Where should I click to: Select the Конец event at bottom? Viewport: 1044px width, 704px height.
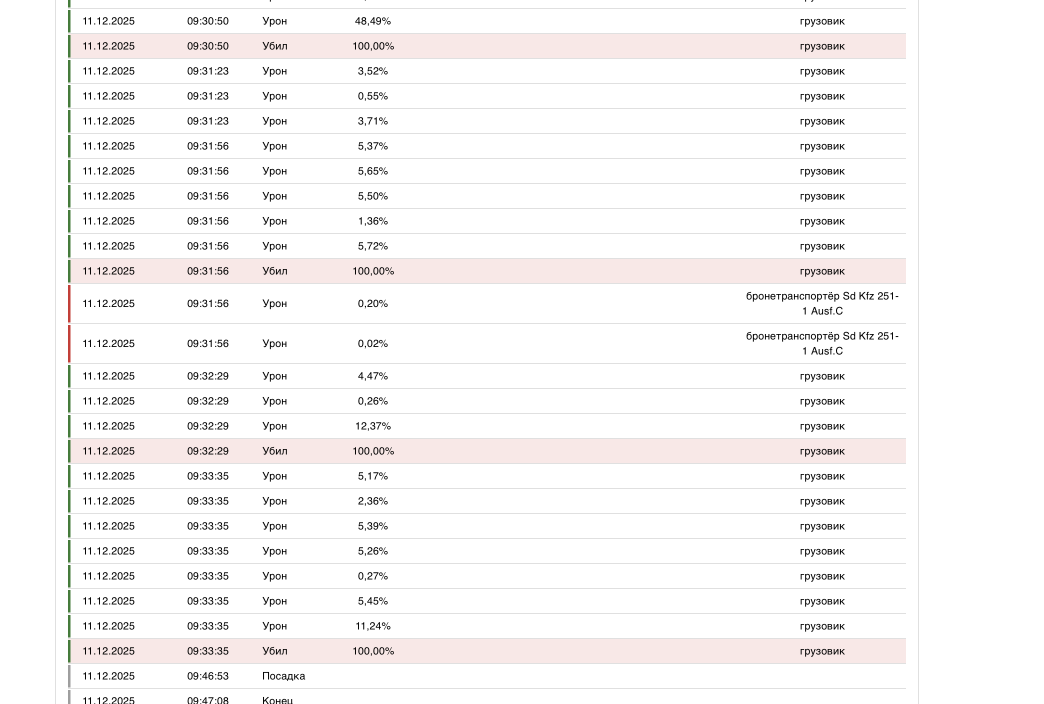(x=277, y=699)
